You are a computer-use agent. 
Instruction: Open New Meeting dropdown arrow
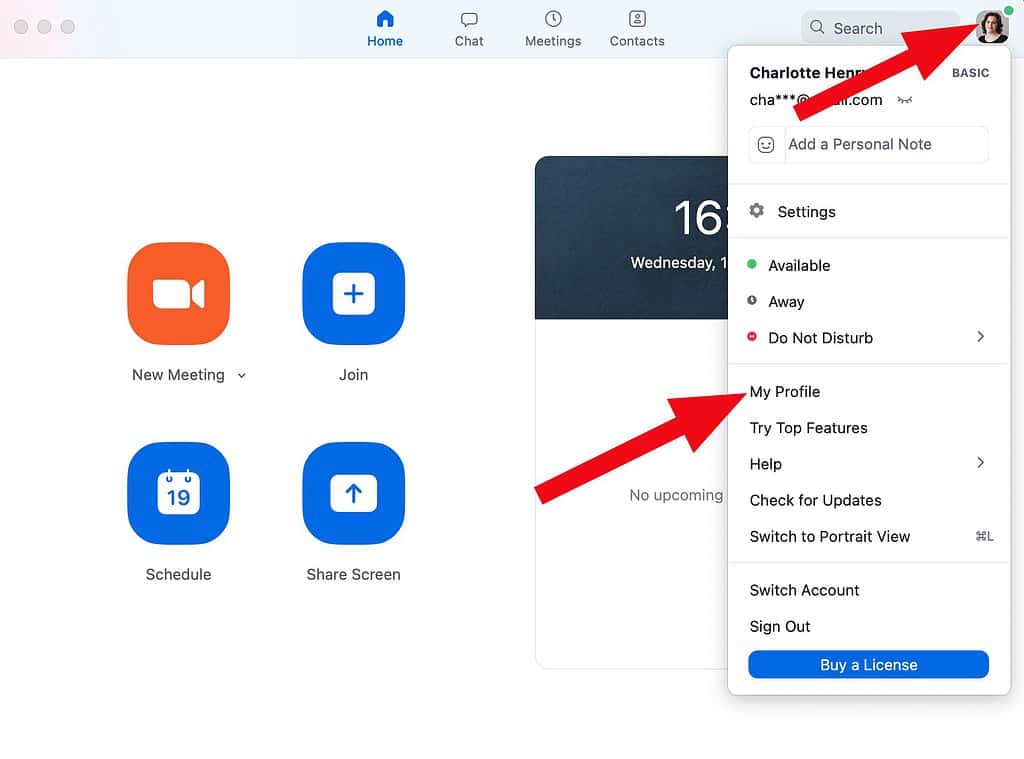pos(242,376)
